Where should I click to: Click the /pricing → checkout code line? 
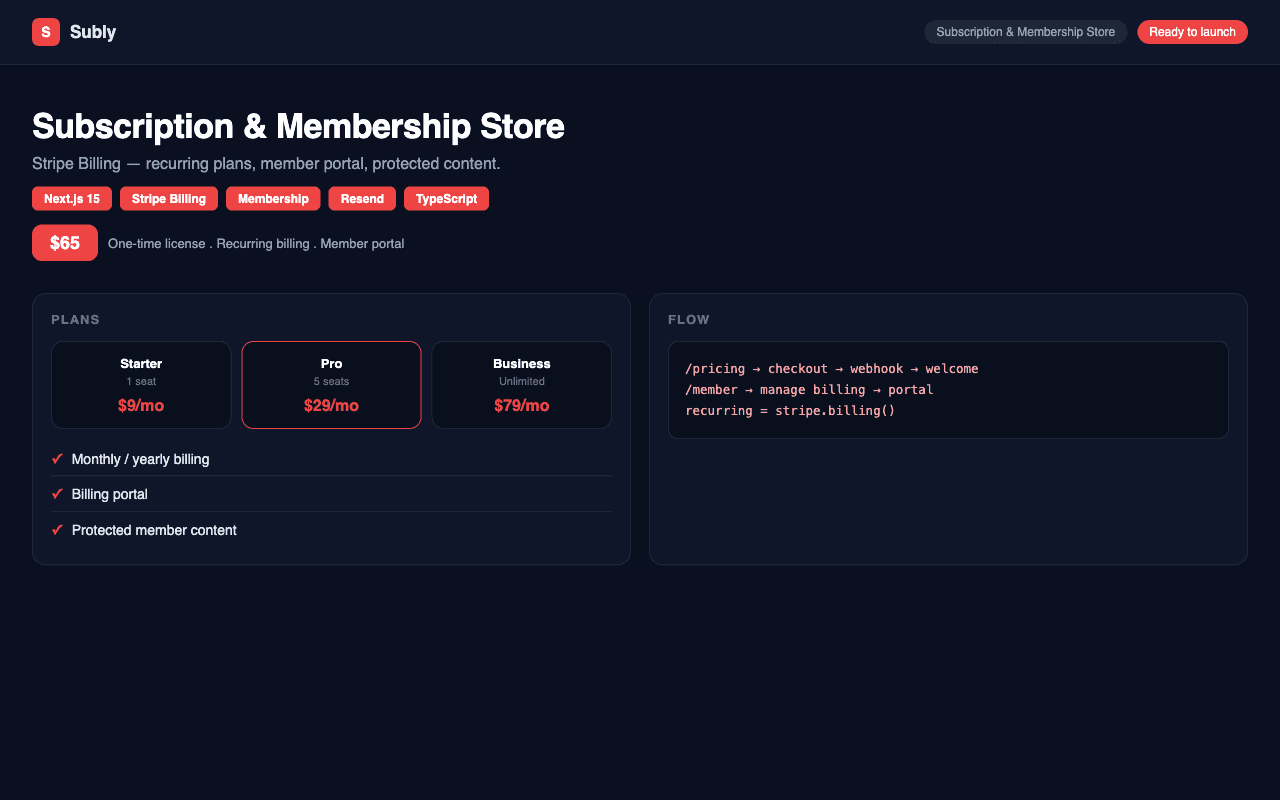click(x=832, y=369)
